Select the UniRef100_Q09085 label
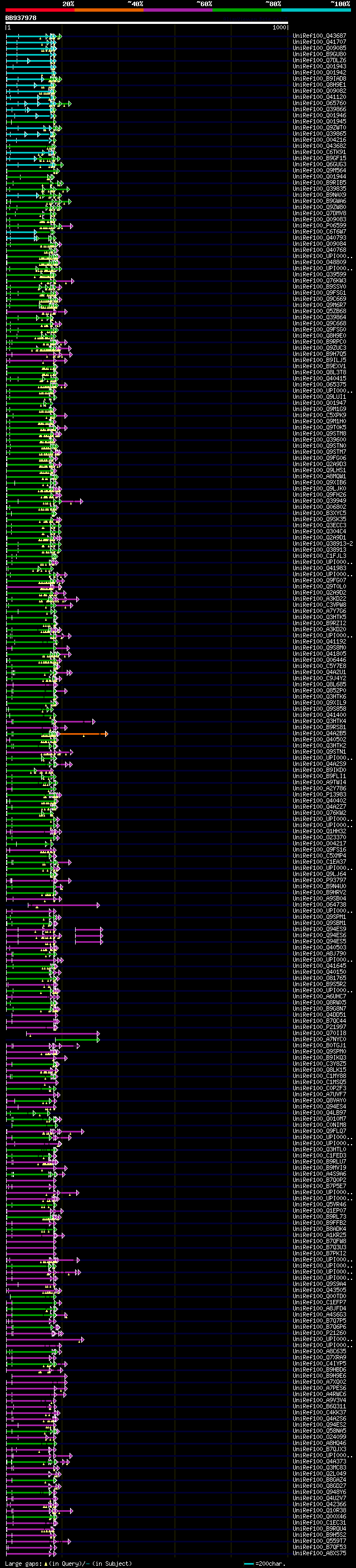 (319, 48)
